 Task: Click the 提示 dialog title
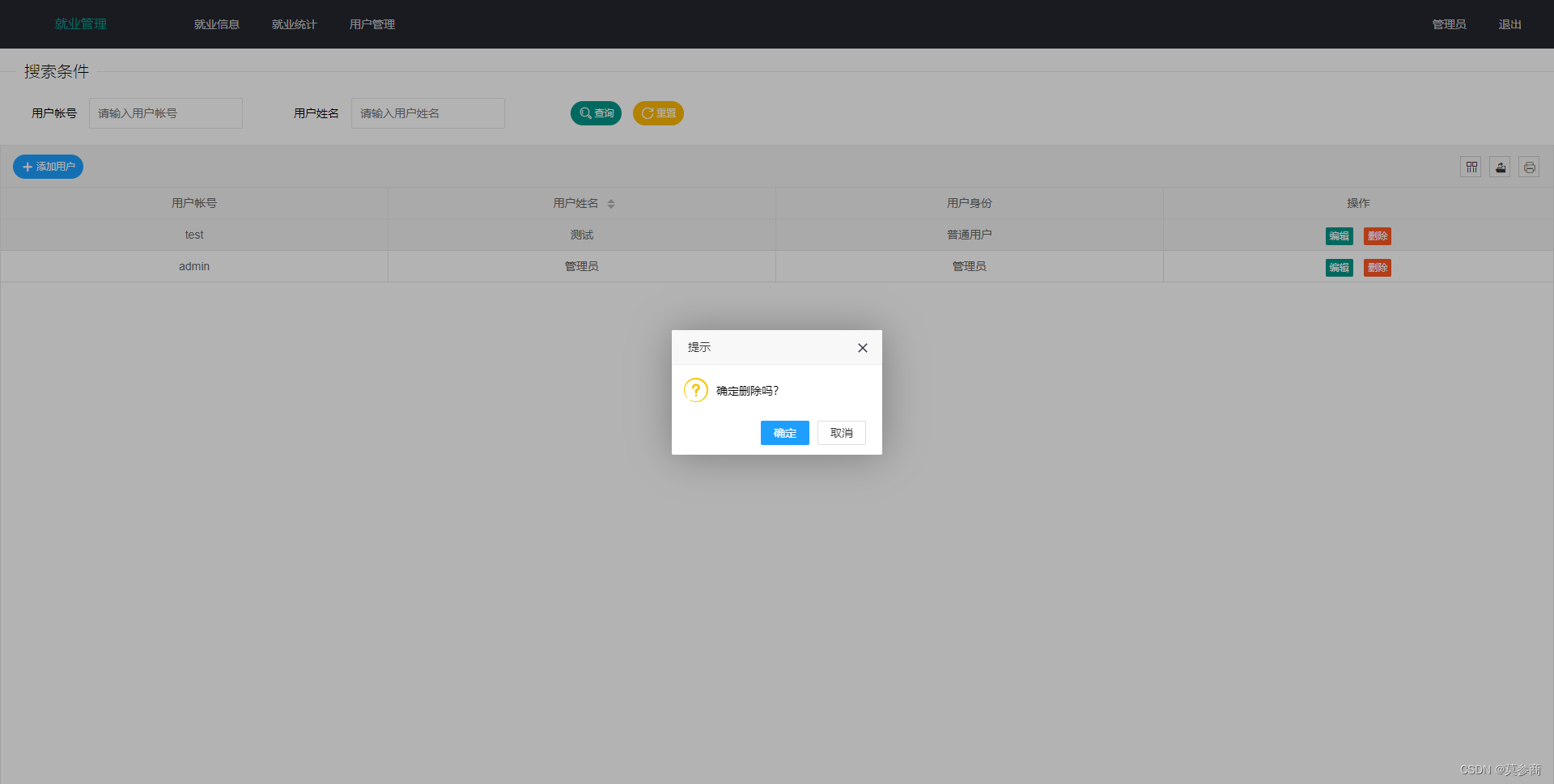tap(699, 347)
